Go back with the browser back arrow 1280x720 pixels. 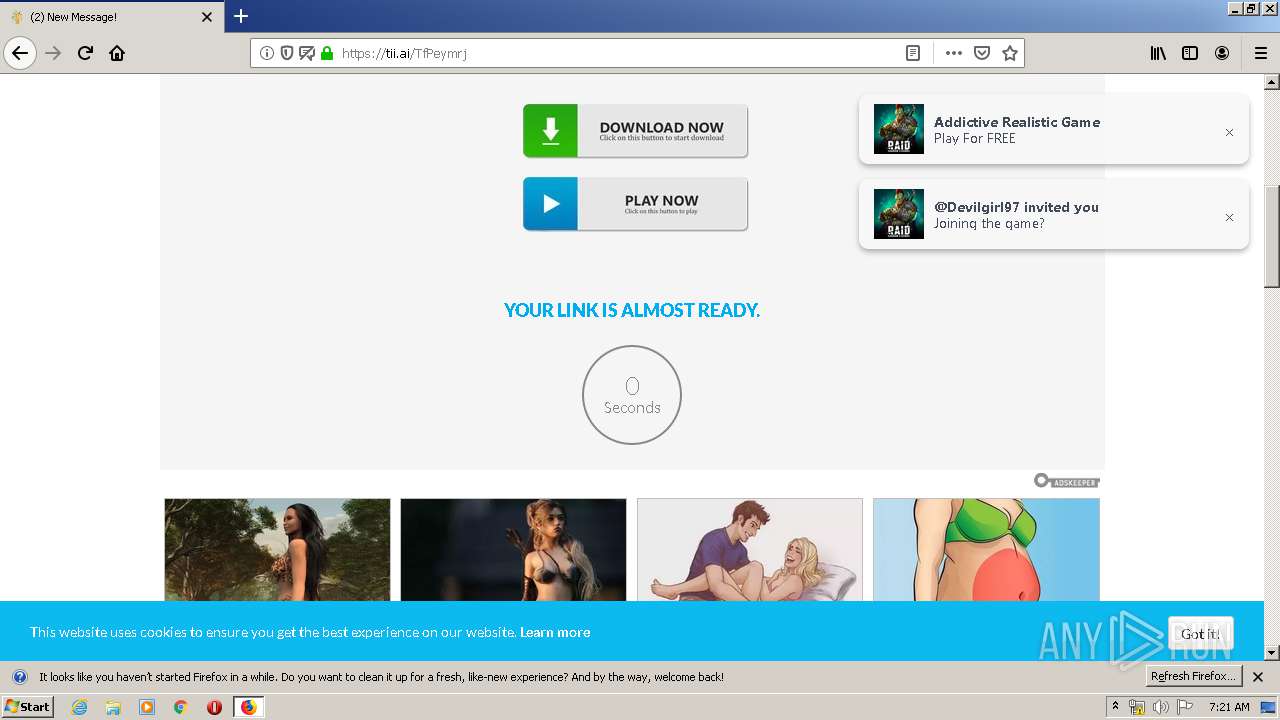tap(20, 53)
